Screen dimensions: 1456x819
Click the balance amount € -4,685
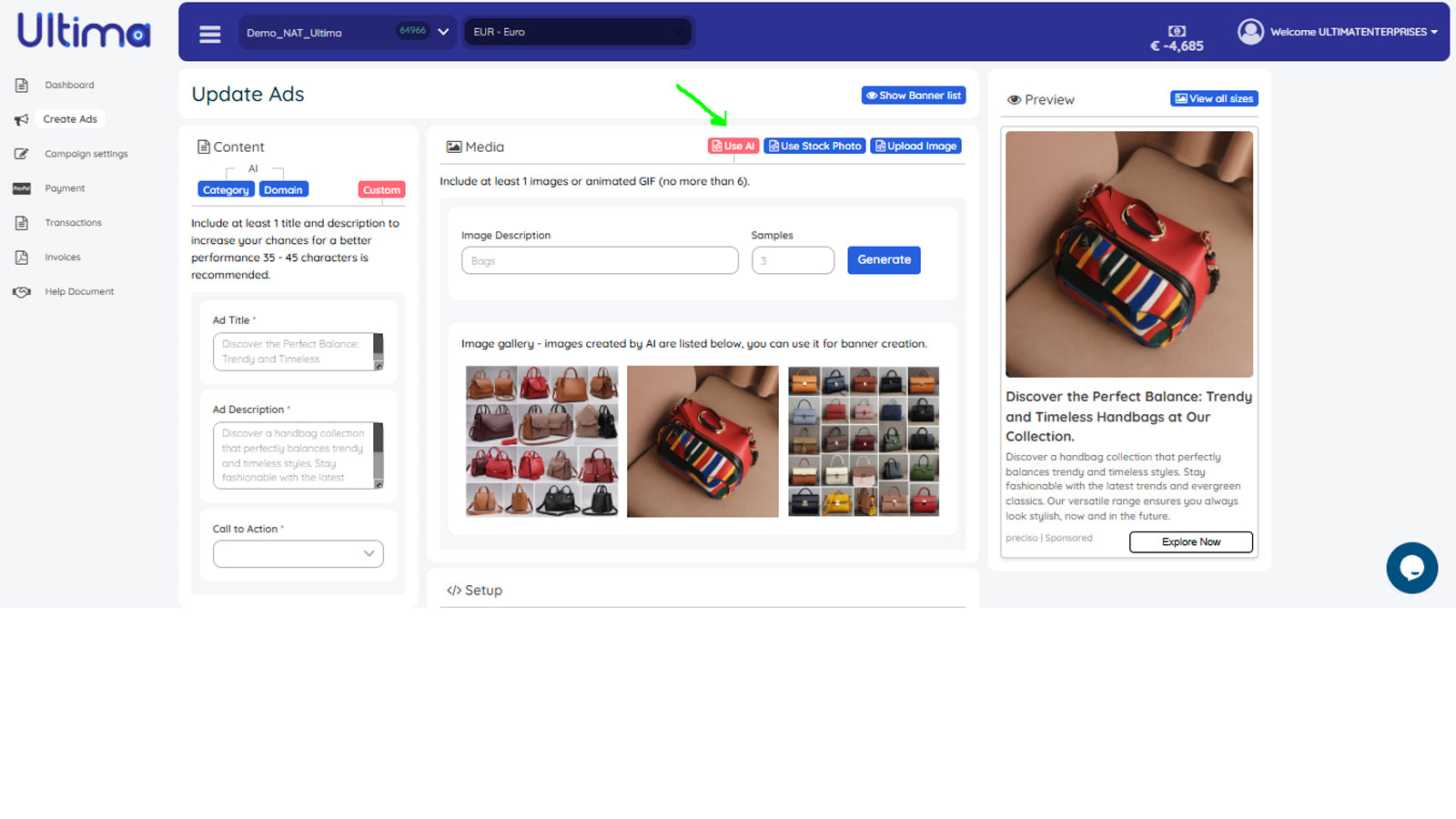pyautogui.click(x=1177, y=46)
